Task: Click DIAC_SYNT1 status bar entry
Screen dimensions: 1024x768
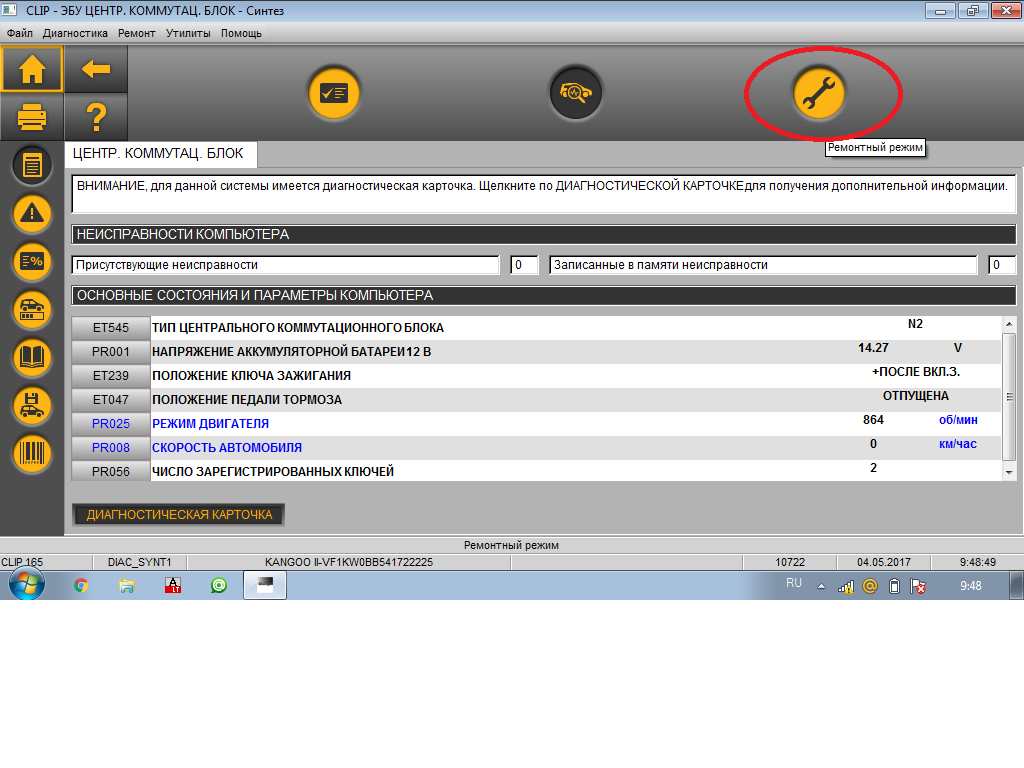Action: point(140,562)
